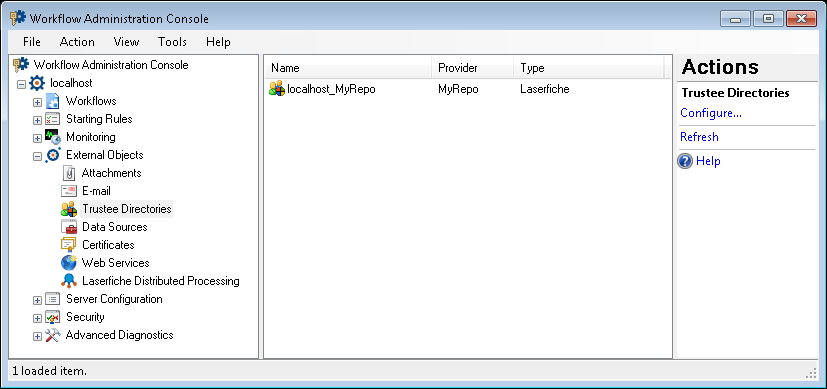This screenshot has height=389, width=827.
Task: Expand the Security tree node
Action: [37, 318]
